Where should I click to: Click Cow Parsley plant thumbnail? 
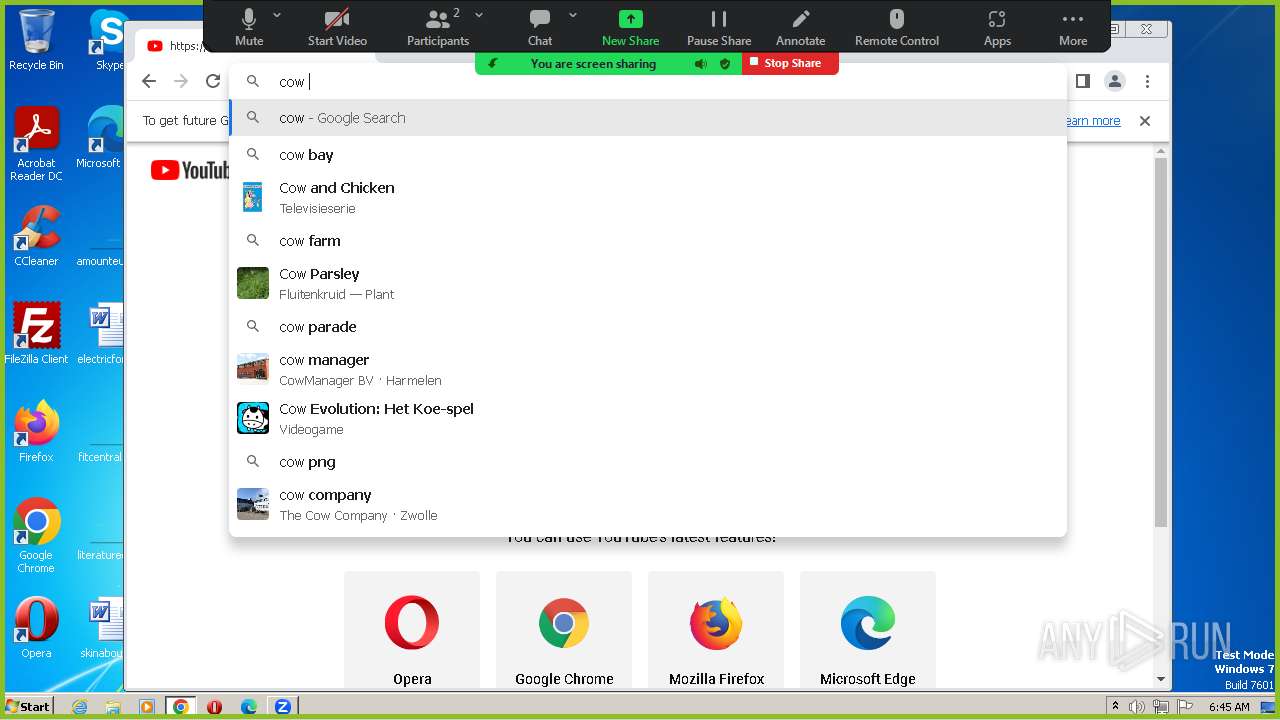click(x=253, y=283)
